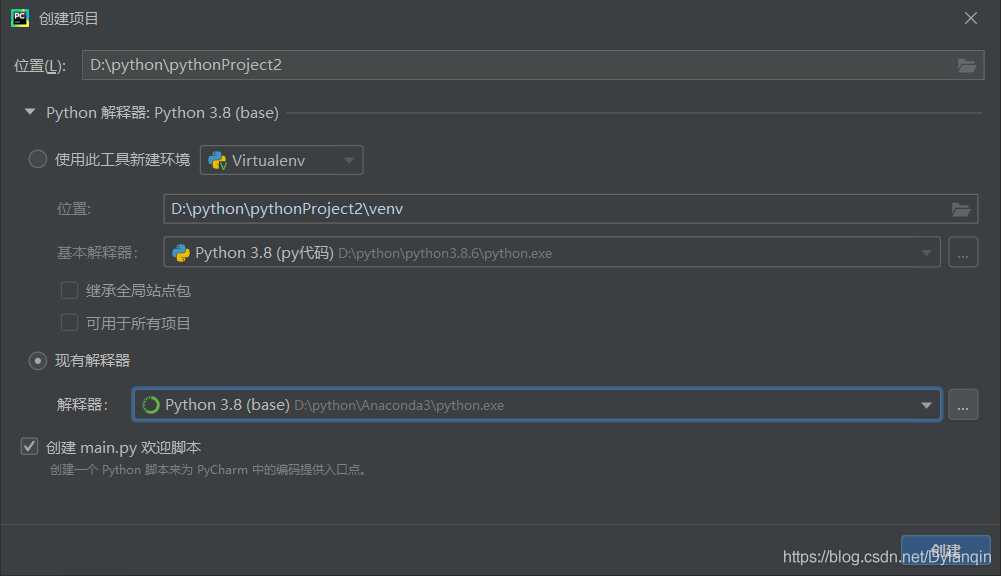The width and height of the screenshot is (1001, 576).
Task: Click the '创建项目' dialog title
Action: click(69, 19)
